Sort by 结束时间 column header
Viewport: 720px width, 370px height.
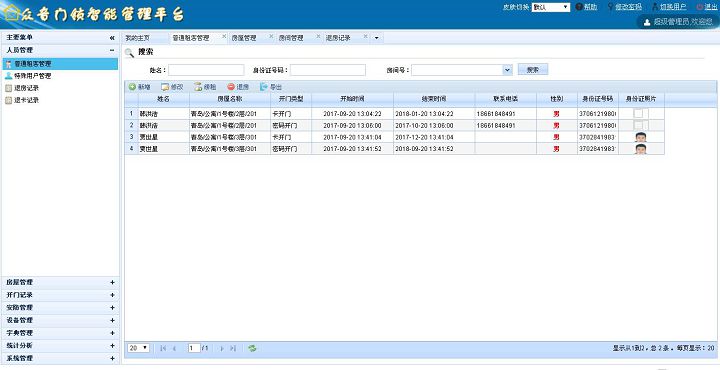point(434,99)
